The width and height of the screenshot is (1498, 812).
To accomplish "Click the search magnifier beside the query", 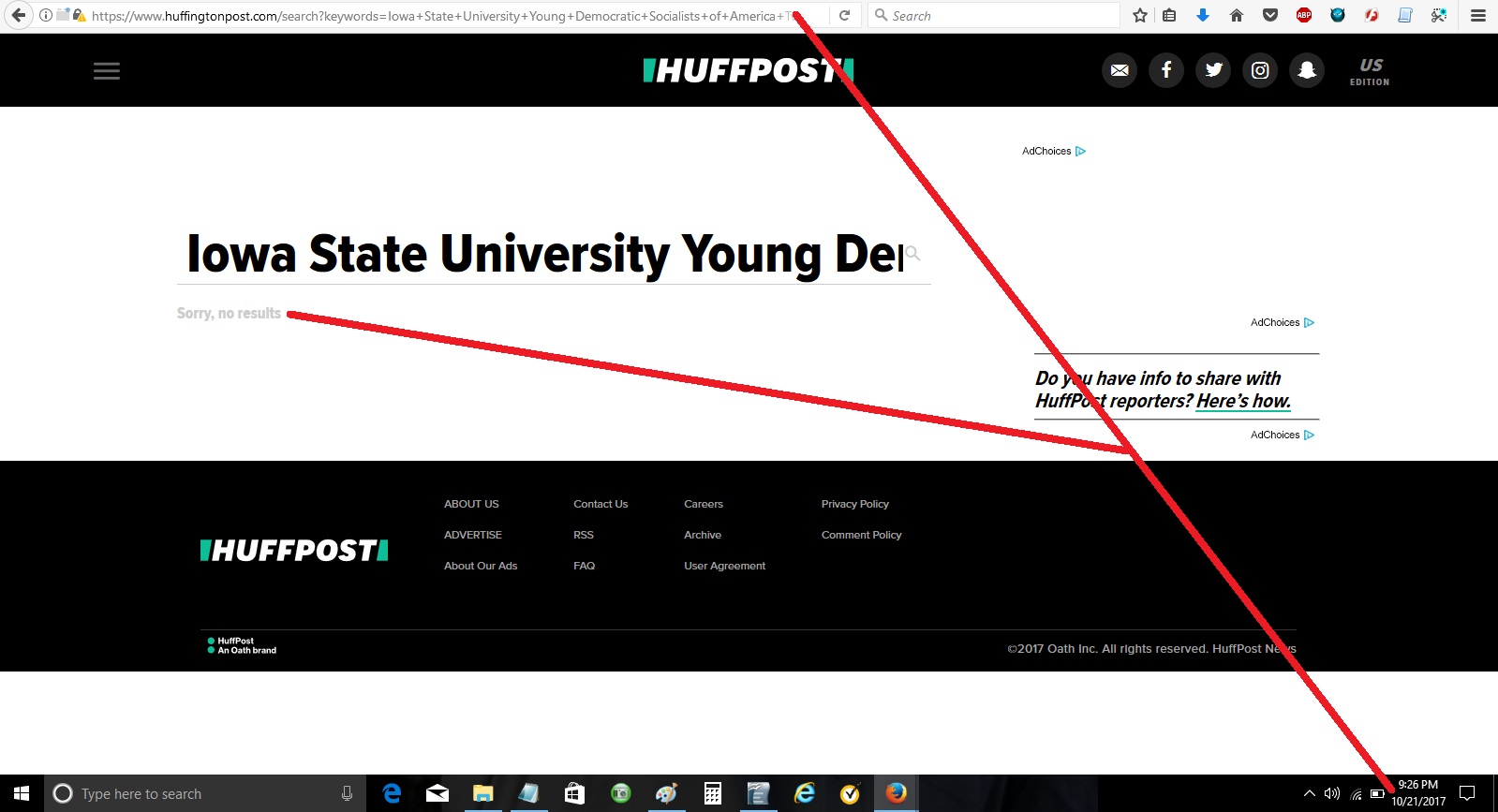I will click(x=913, y=254).
